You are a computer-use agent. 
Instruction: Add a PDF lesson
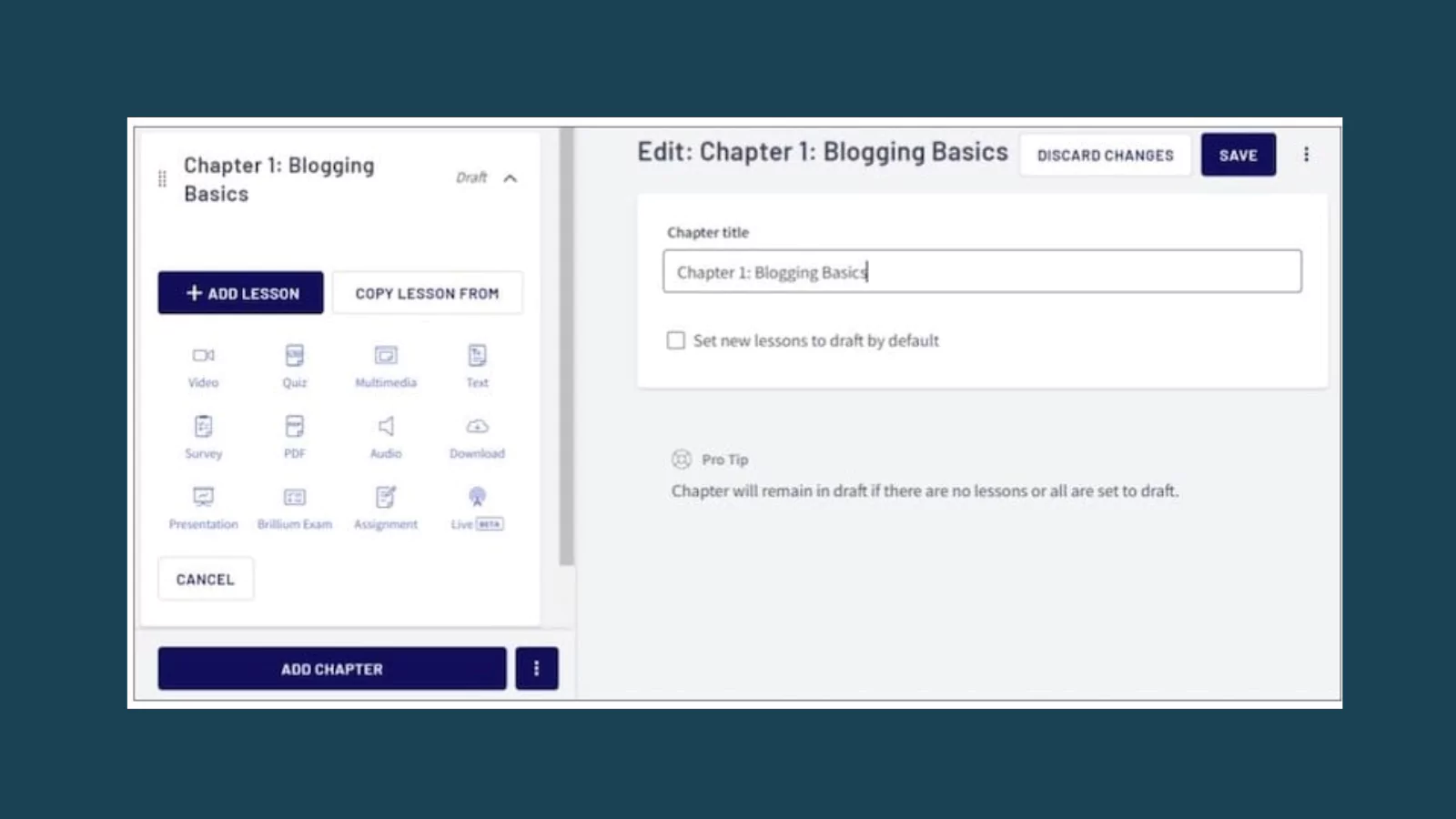click(x=295, y=438)
